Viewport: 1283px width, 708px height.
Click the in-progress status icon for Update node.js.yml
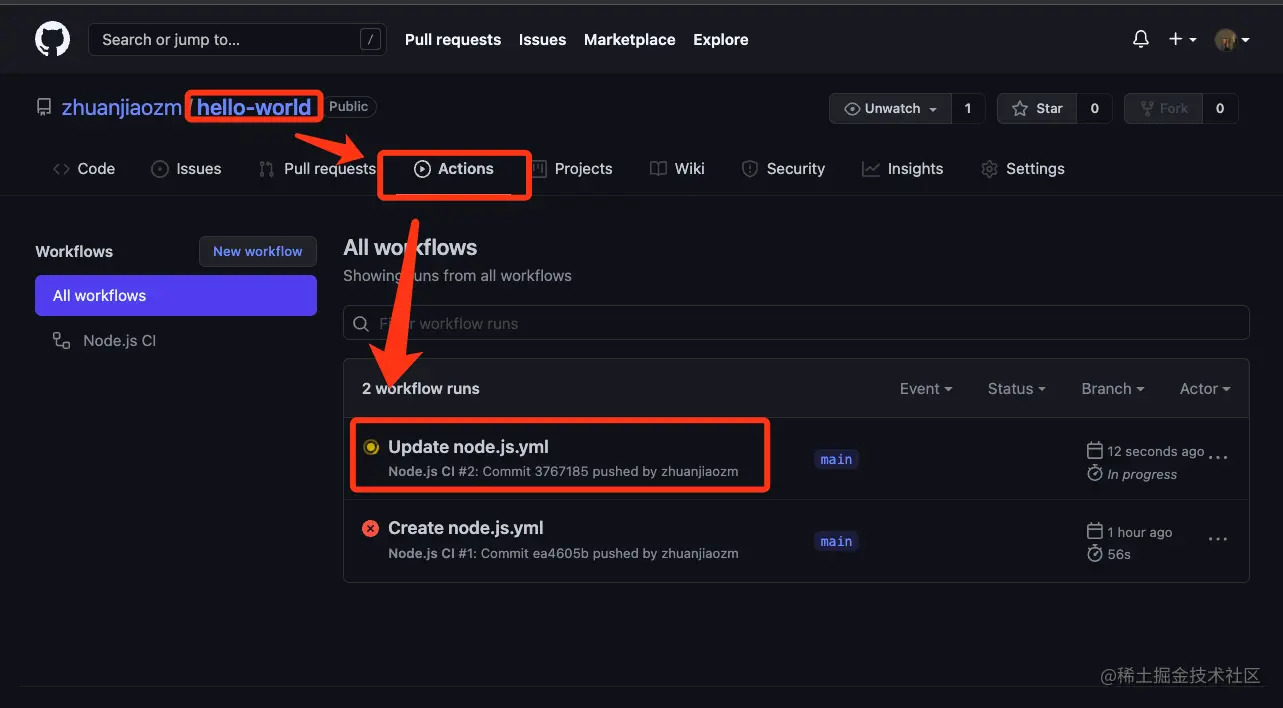[371, 447]
